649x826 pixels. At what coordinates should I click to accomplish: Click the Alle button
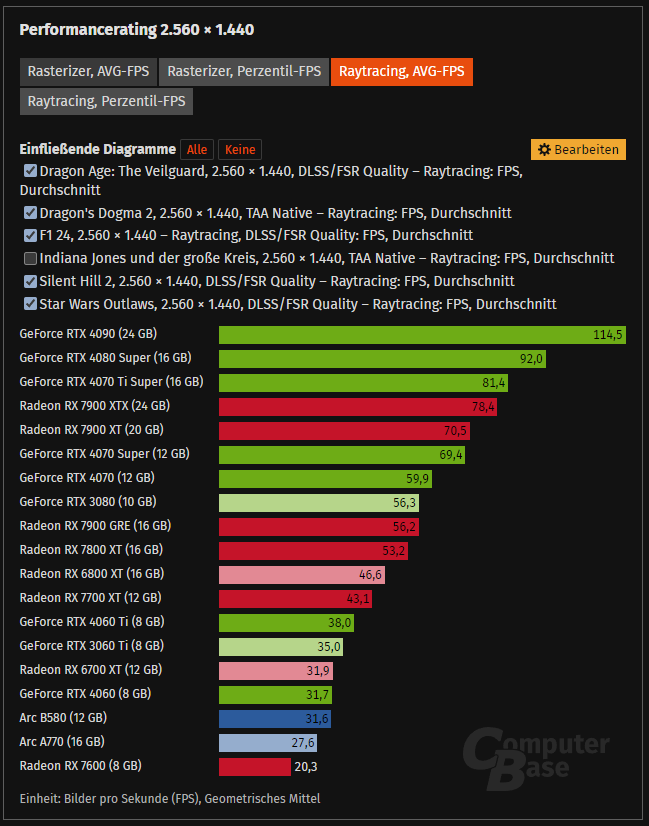tap(197, 150)
